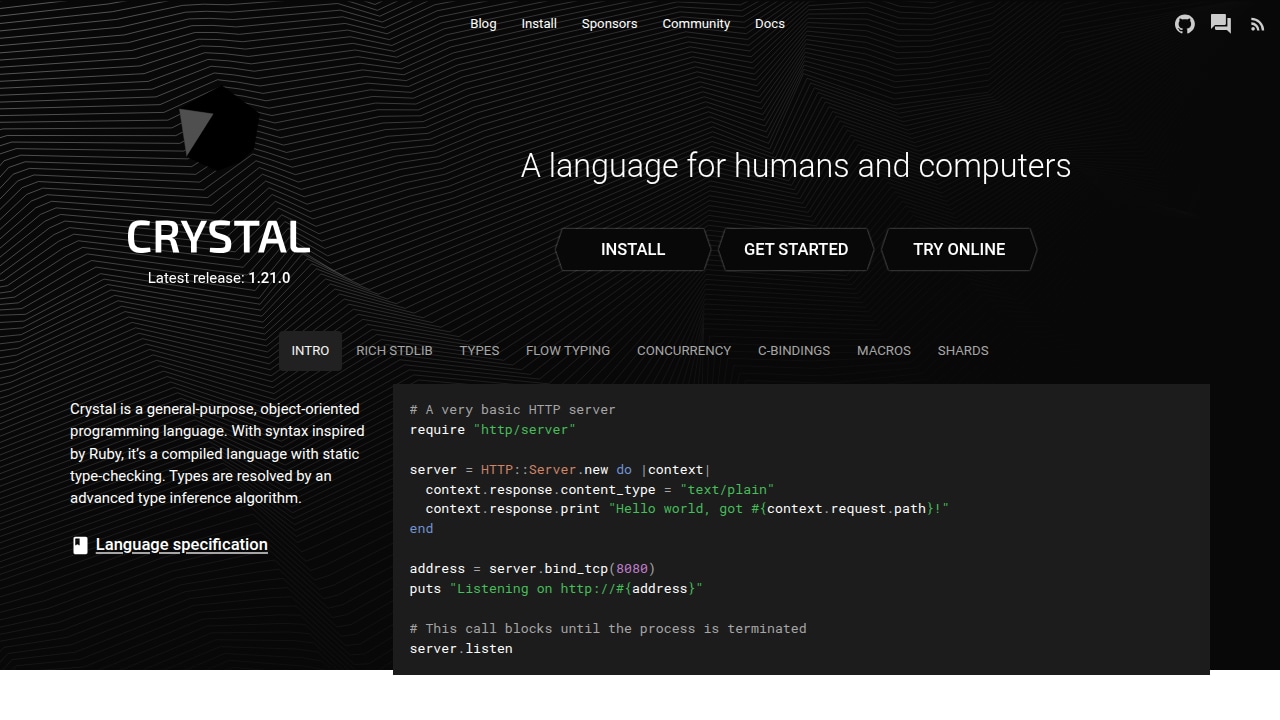Open the Blog menu item
Screen dimensions: 1280x720
pyautogui.click(x=483, y=24)
